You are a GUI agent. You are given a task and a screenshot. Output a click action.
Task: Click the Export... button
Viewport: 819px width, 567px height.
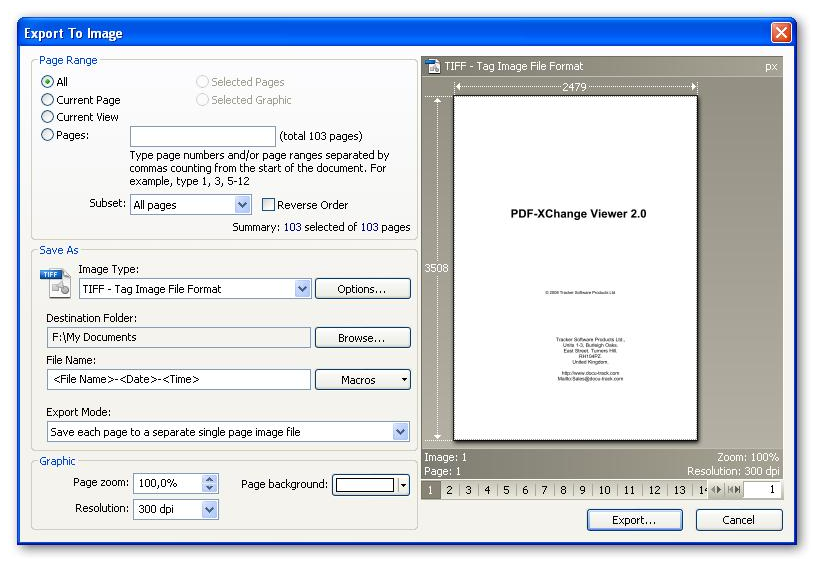pyautogui.click(x=634, y=520)
